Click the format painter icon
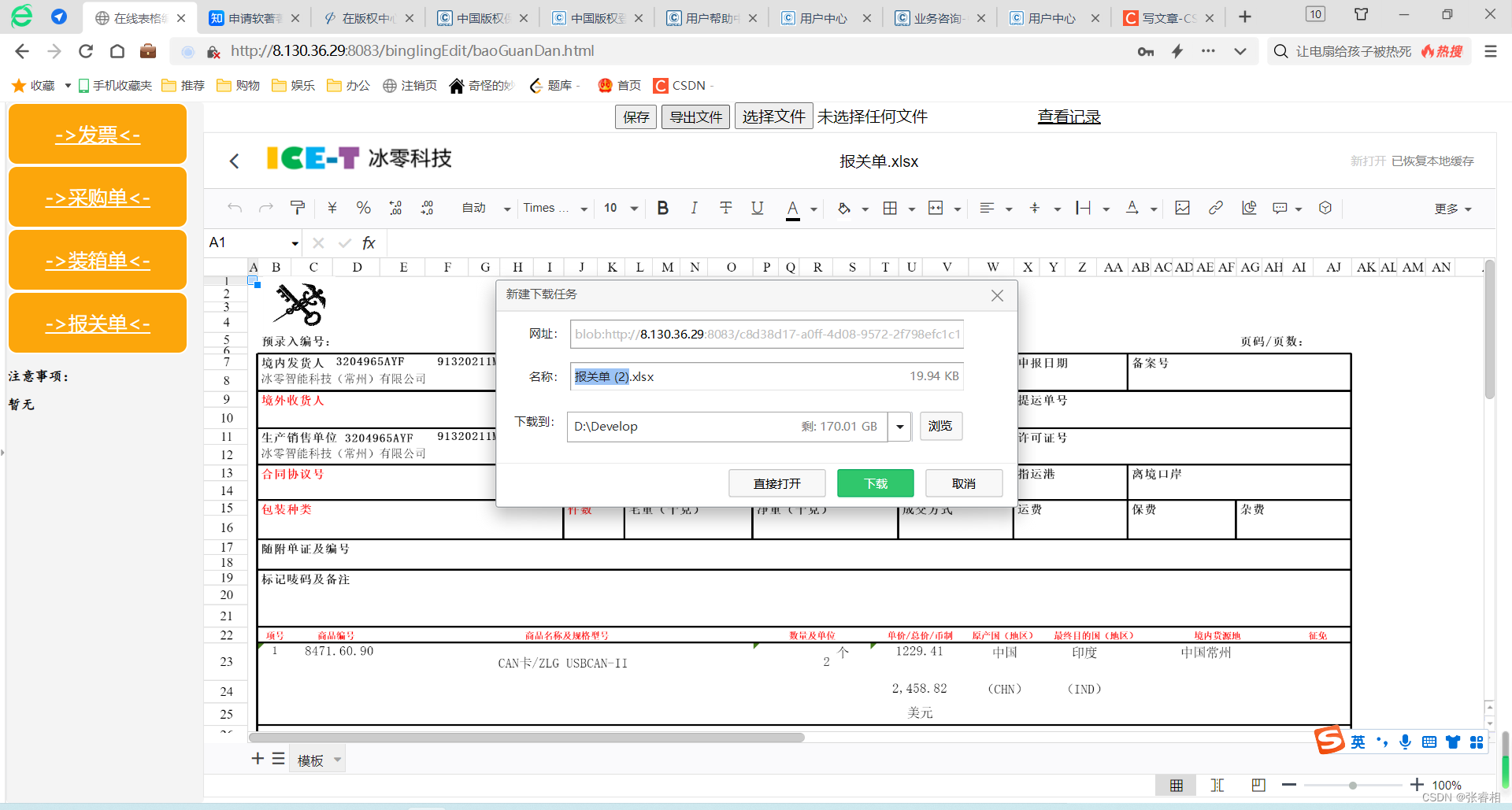The width and height of the screenshot is (1512, 810). tap(297, 208)
